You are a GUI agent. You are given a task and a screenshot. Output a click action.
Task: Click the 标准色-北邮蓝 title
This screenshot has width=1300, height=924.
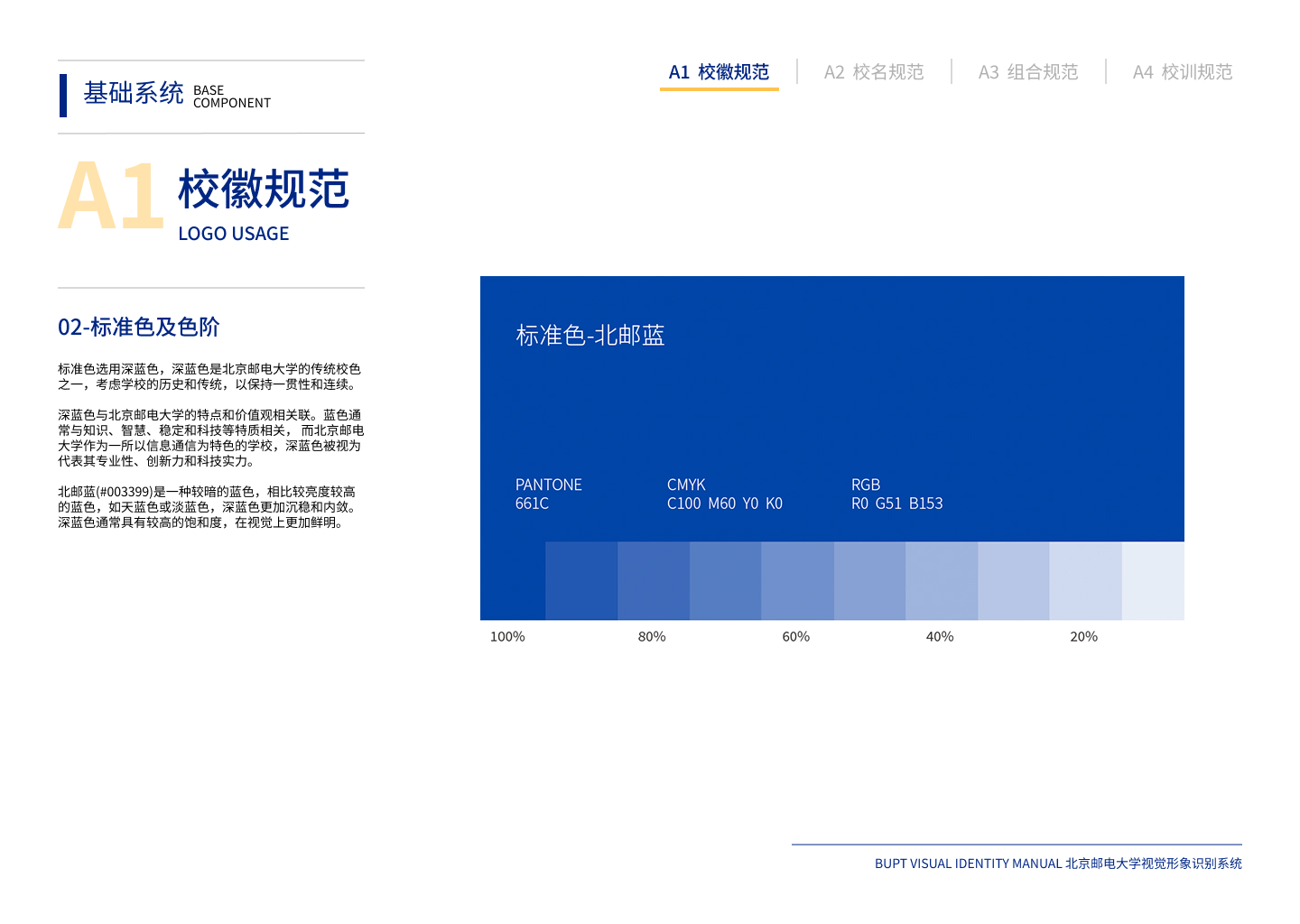tap(590, 336)
